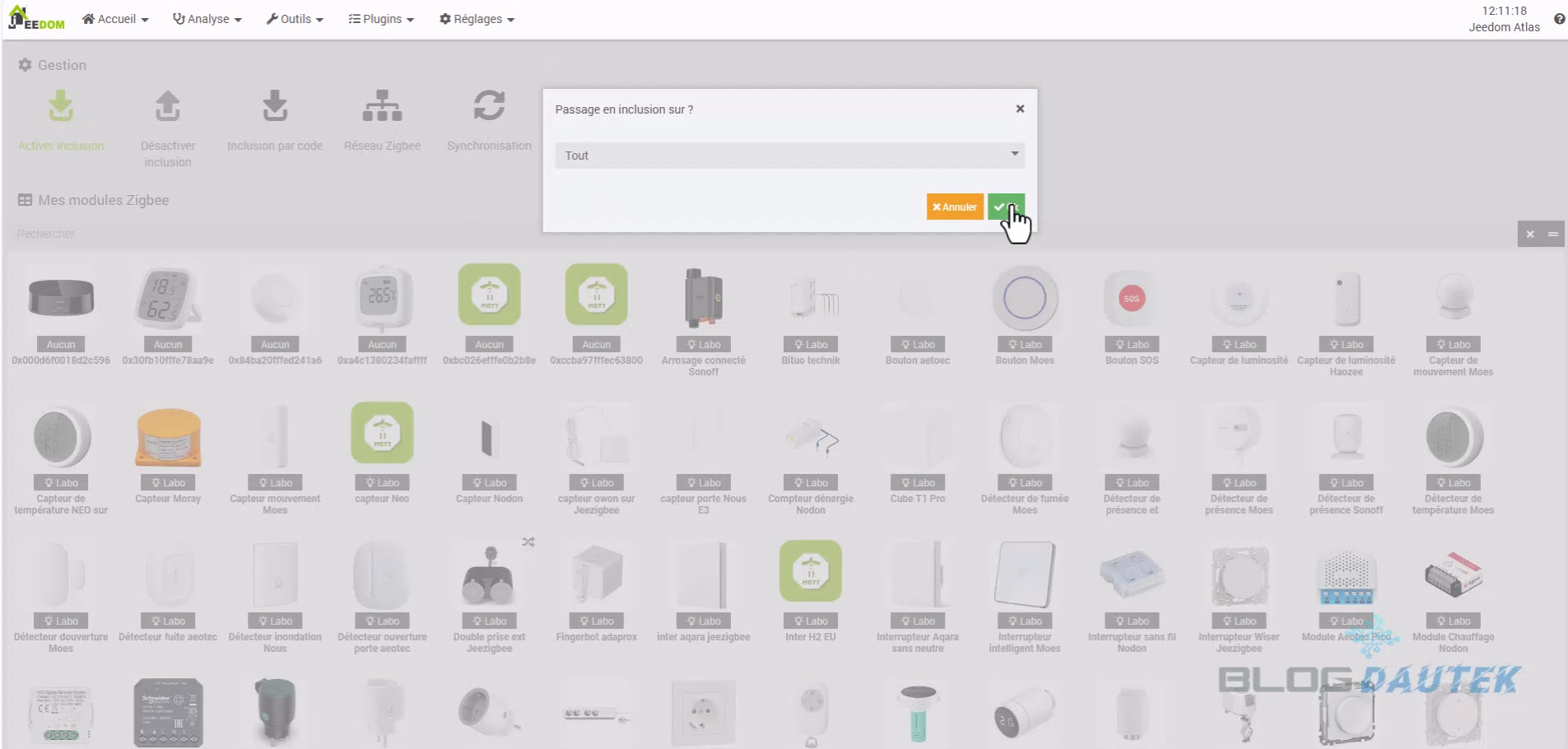
Task: Click the Activer inclusion icon
Action: 61,107
